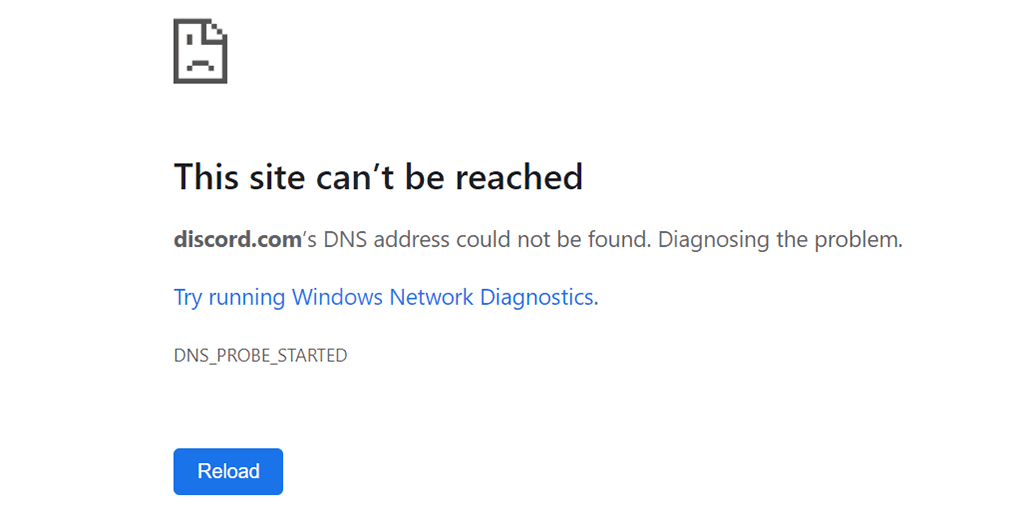Click the bold discord.com domain name
Image resolution: width=1024 pixels, height=512 pixels.
[x=237, y=240]
